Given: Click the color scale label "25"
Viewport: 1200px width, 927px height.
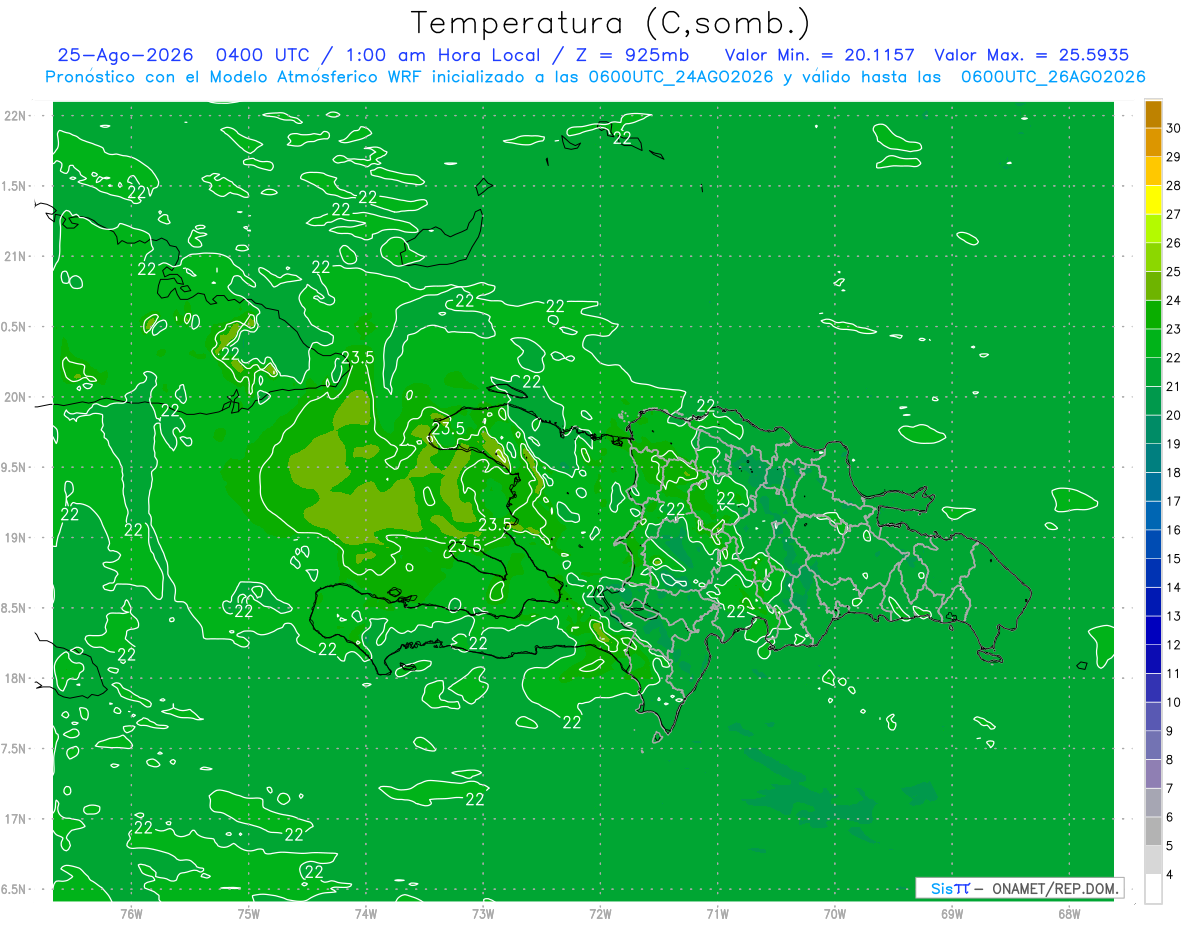Looking at the screenshot, I should tap(1174, 272).
